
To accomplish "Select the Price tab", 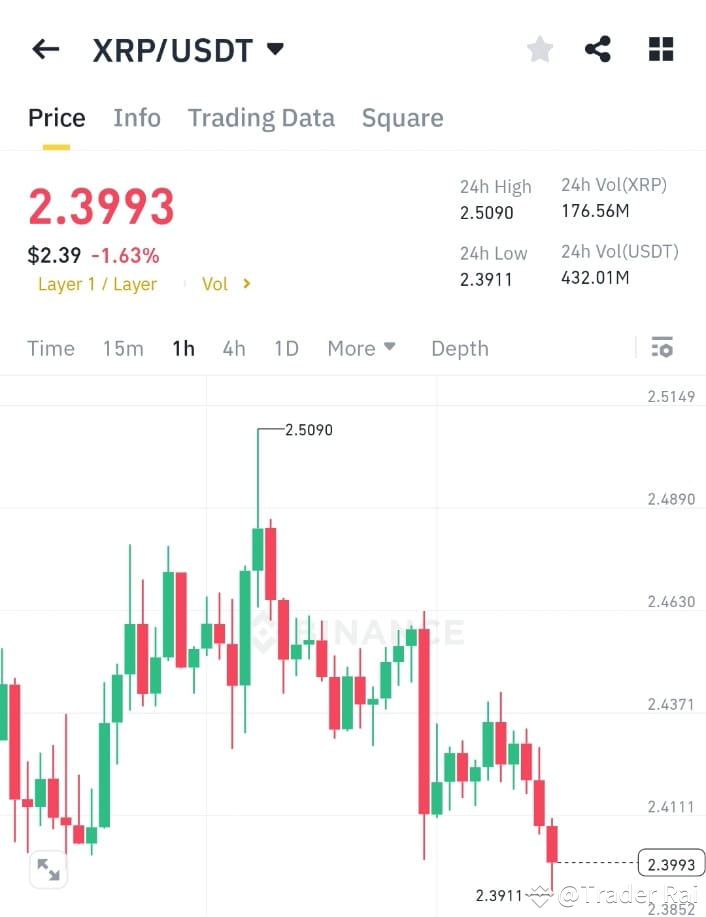I will pos(56,117).
